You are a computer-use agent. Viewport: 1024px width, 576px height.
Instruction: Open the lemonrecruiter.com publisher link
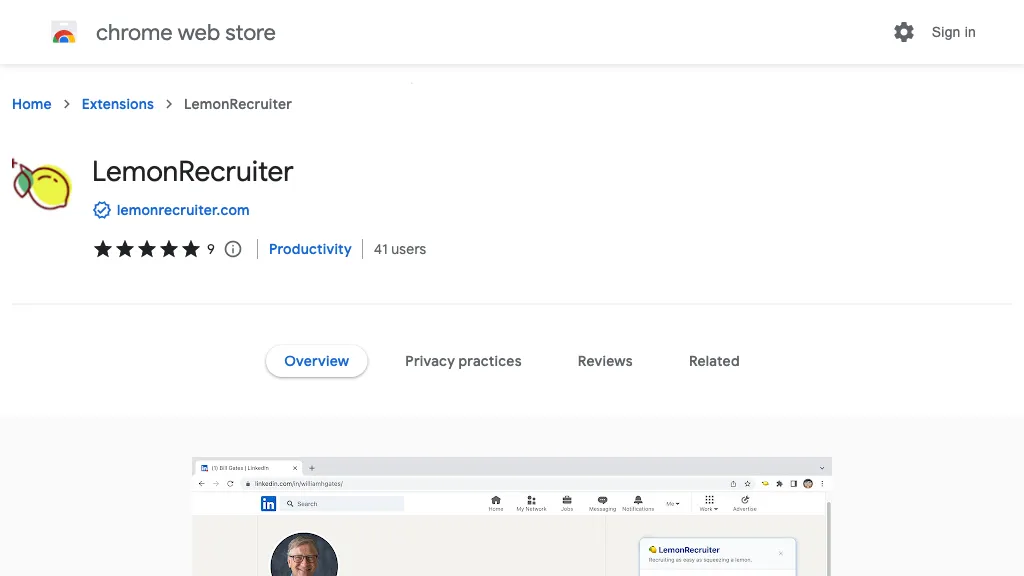[x=183, y=210]
